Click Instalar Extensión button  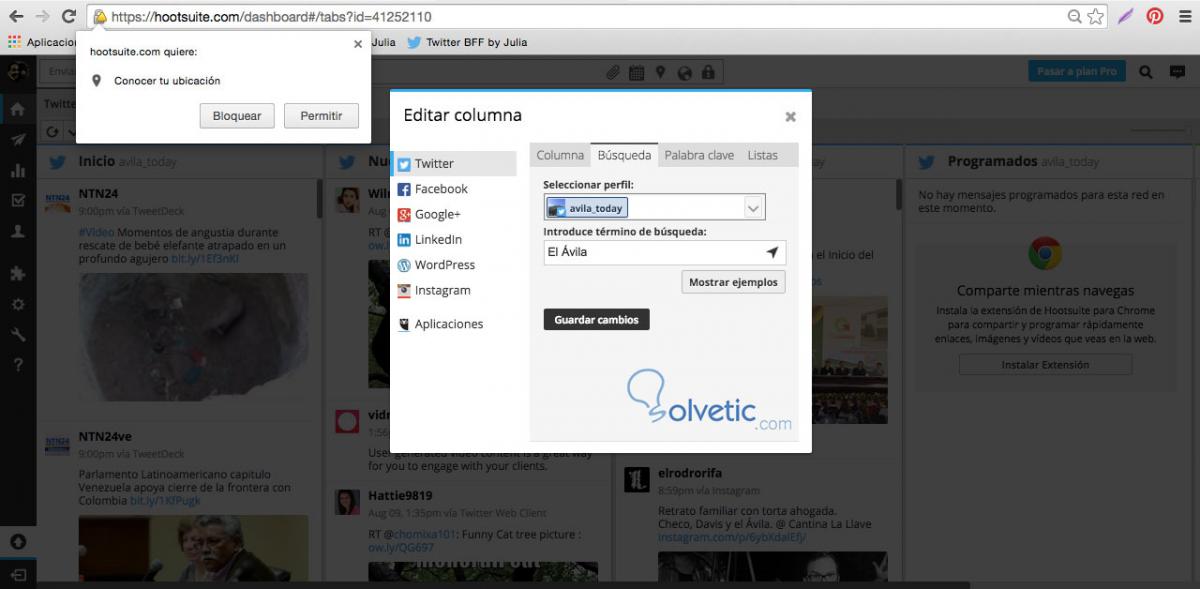1045,365
